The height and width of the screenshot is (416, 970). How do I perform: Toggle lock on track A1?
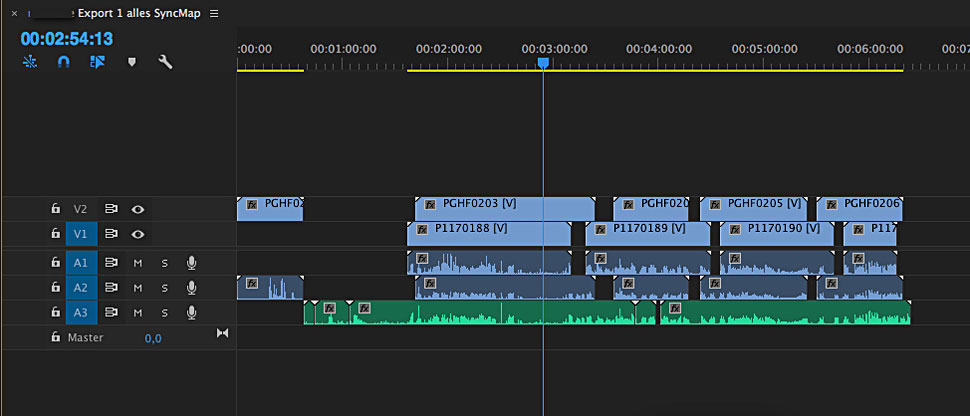coord(56,263)
